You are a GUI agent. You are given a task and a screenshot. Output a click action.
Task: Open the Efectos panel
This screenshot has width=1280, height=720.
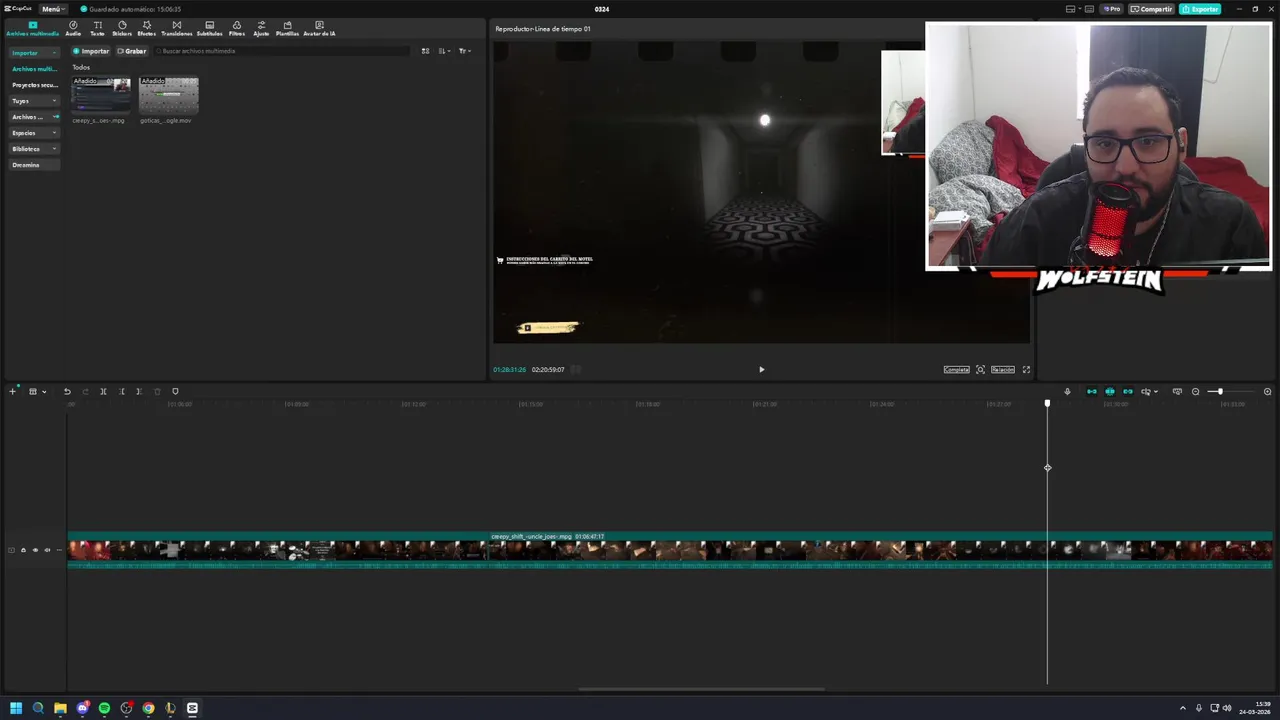(147, 29)
